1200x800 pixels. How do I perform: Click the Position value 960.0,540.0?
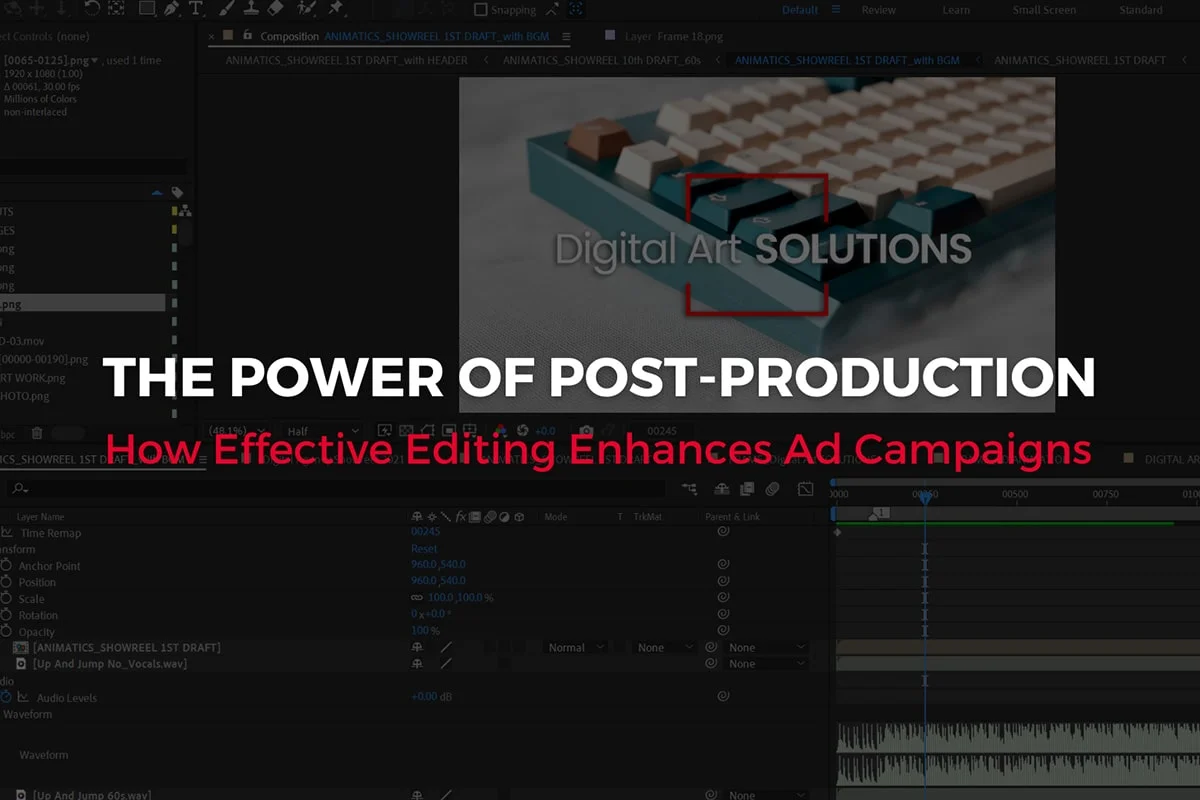point(438,582)
